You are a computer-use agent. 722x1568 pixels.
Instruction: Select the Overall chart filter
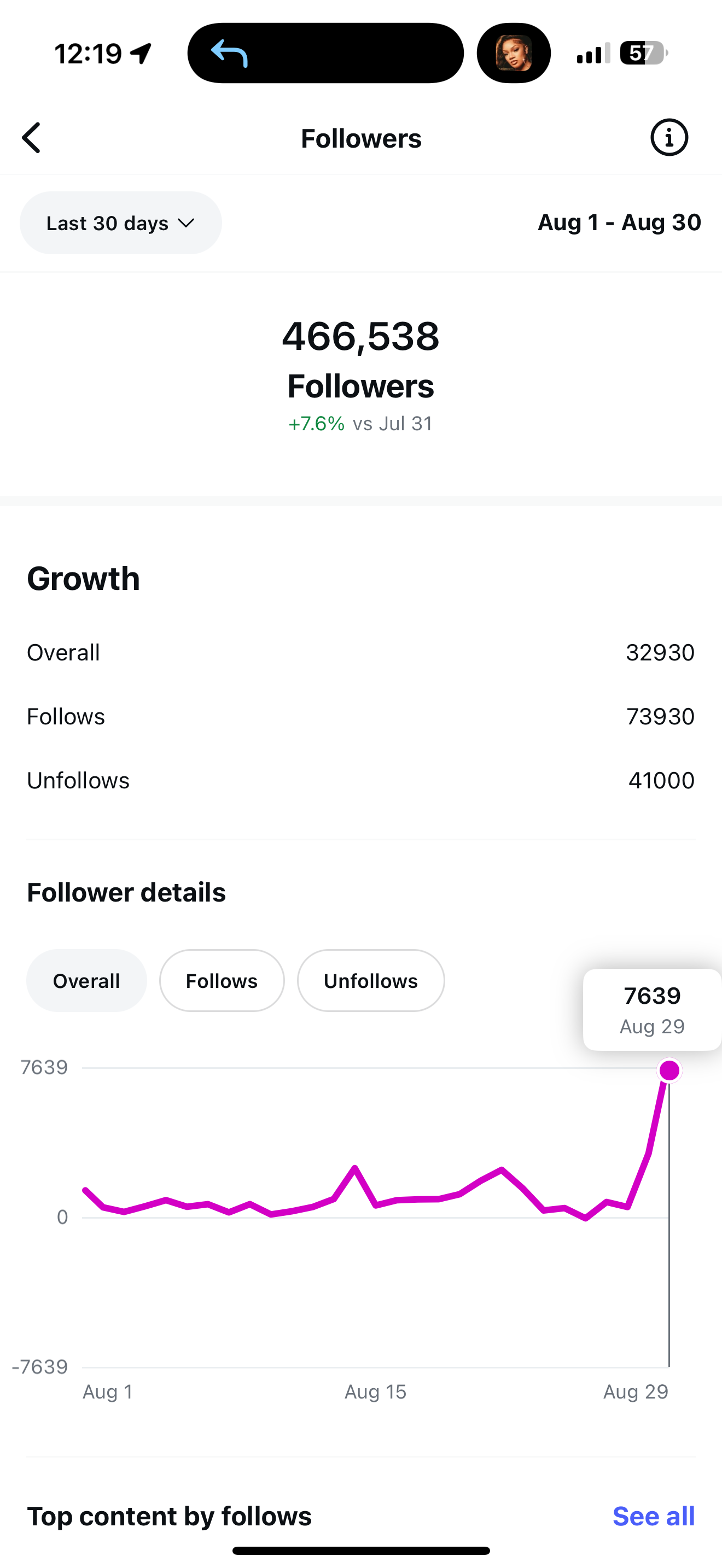click(x=86, y=981)
